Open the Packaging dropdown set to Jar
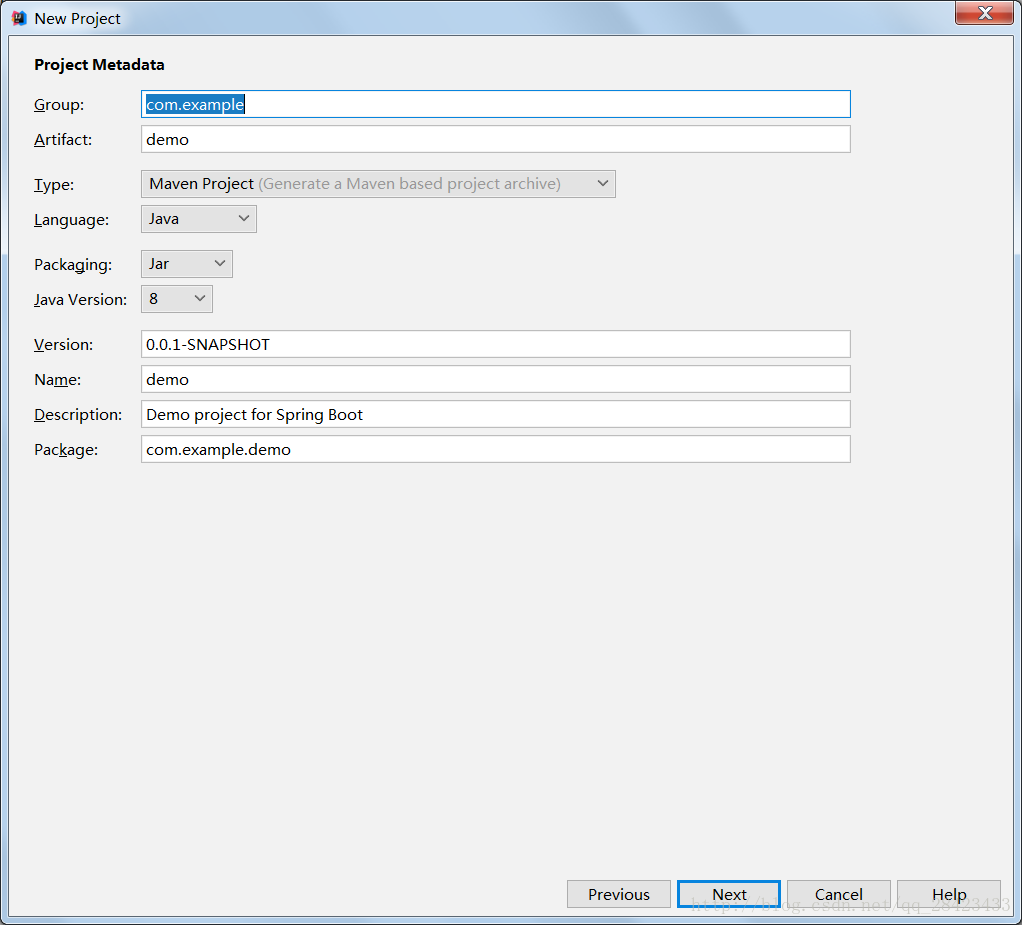 (x=186, y=264)
